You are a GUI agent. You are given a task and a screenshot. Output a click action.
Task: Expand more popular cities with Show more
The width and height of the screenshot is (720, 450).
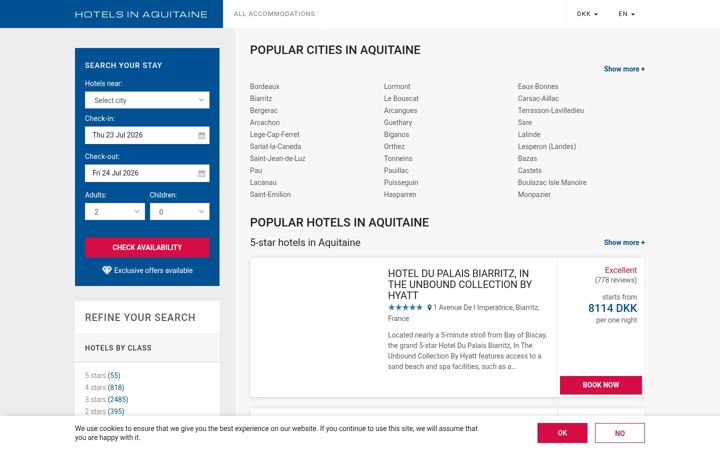coord(624,69)
